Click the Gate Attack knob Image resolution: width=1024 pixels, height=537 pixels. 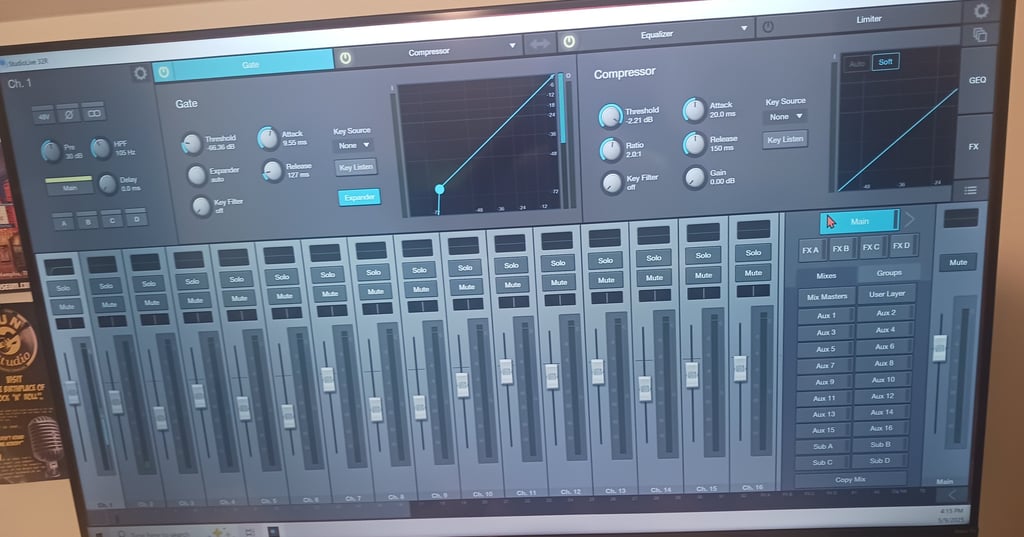(x=268, y=138)
